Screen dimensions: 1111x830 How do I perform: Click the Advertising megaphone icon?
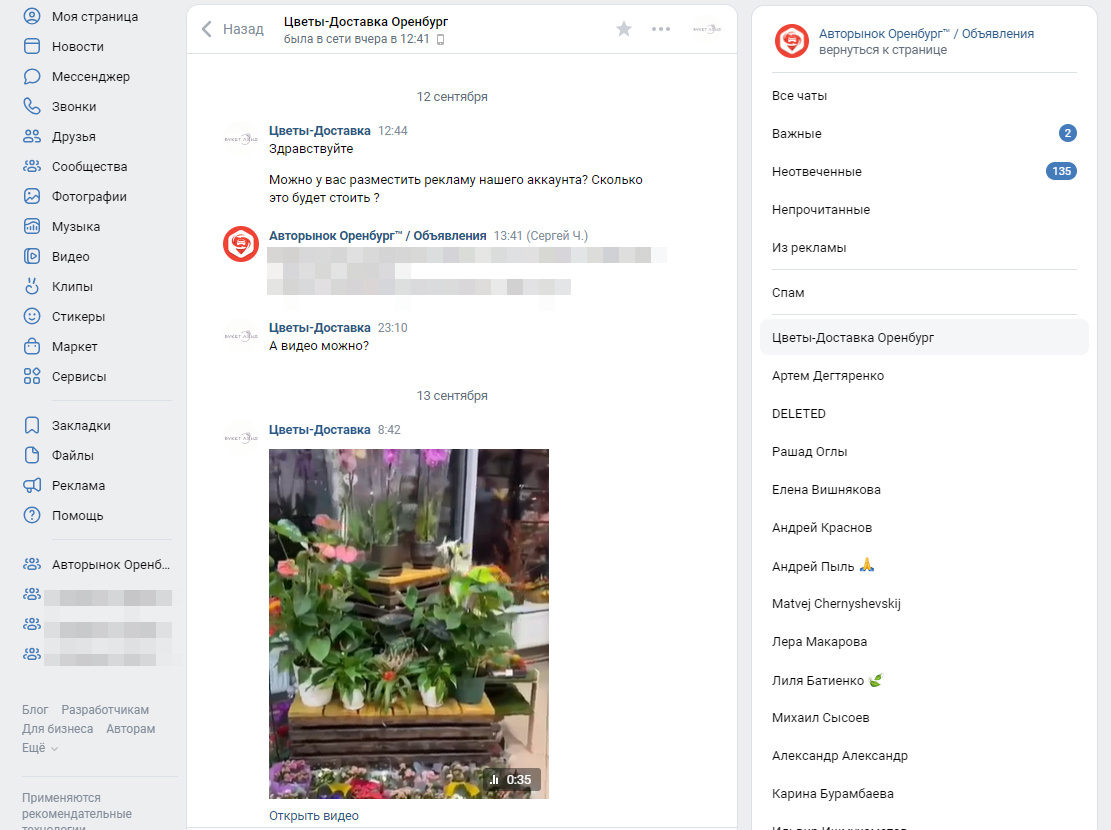(x=32, y=486)
